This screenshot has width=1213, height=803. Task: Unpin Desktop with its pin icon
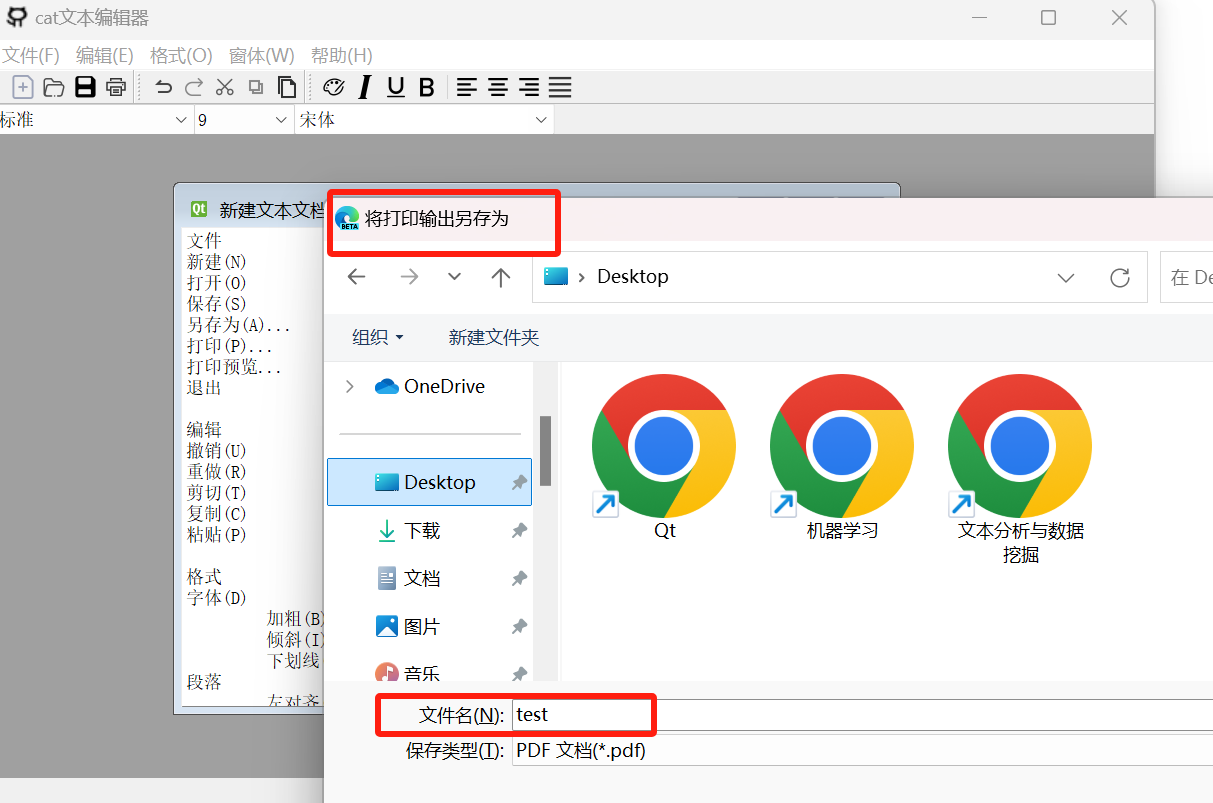tap(519, 482)
